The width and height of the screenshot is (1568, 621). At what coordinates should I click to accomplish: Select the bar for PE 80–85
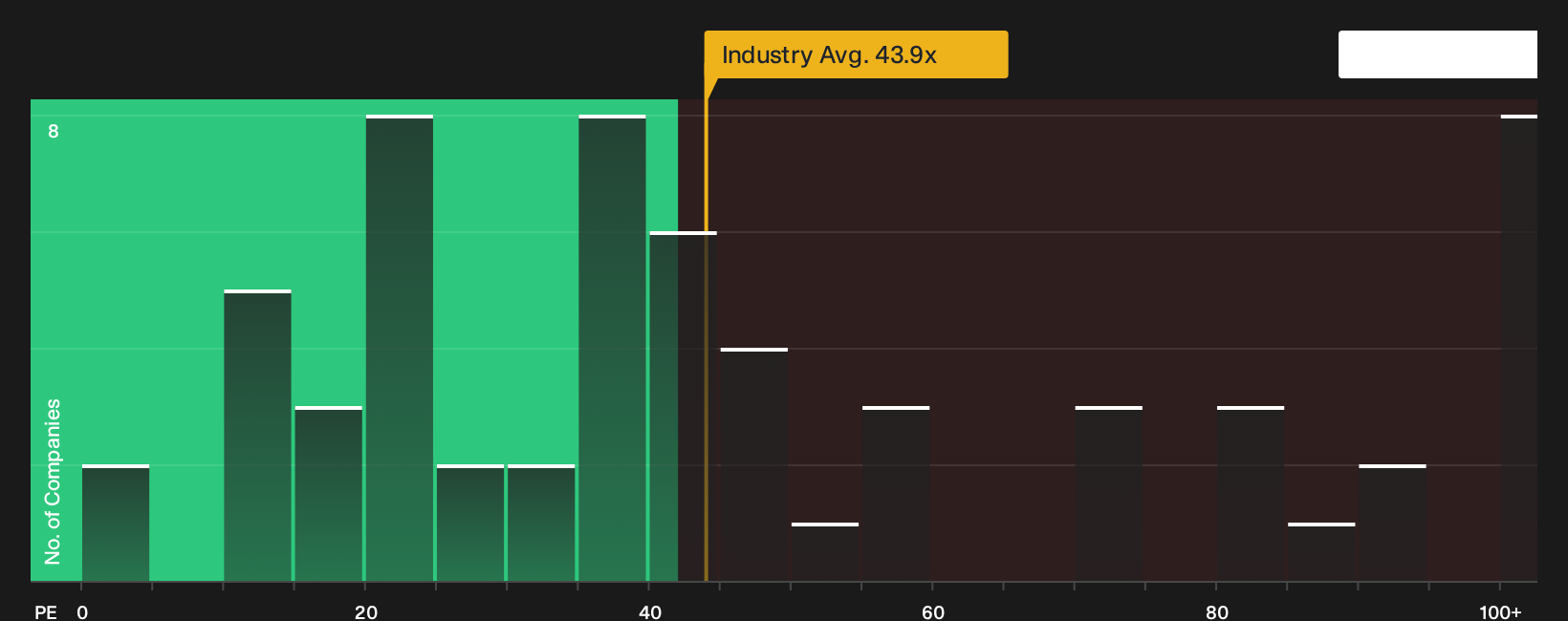1251,494
